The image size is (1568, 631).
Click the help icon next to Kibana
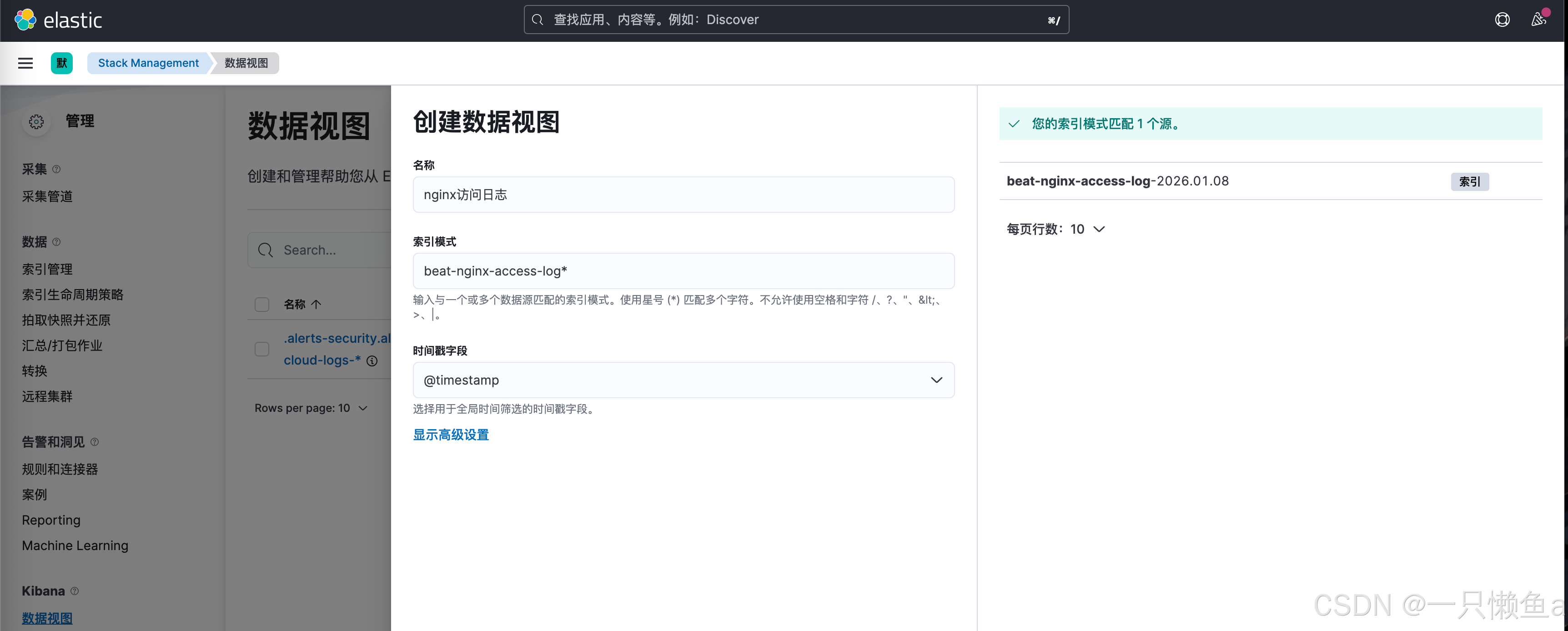(75, 591)
